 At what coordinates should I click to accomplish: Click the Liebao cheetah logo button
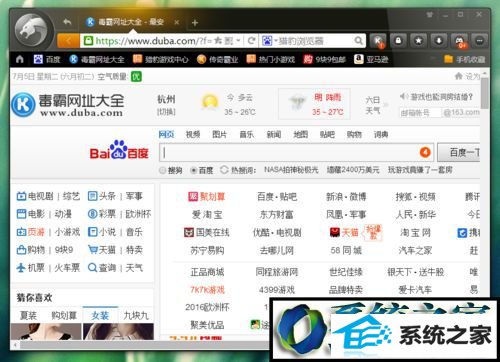tap(34, 31)
